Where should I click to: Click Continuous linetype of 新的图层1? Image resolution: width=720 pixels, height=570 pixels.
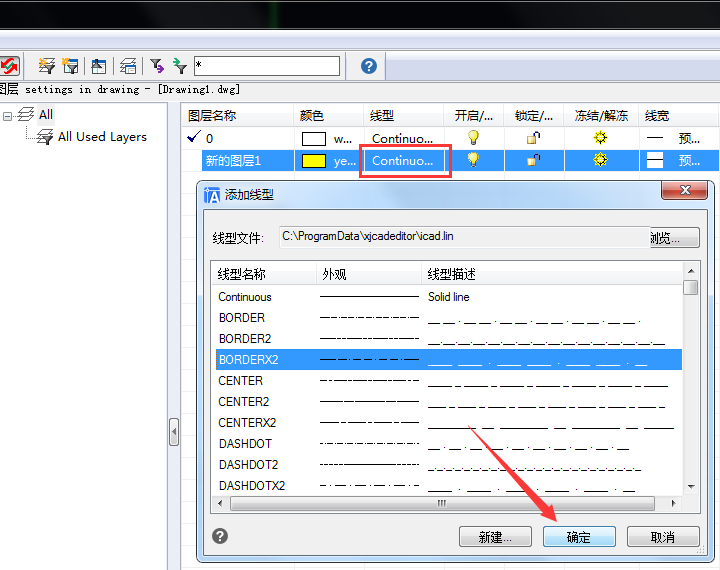tap(402, 161)
